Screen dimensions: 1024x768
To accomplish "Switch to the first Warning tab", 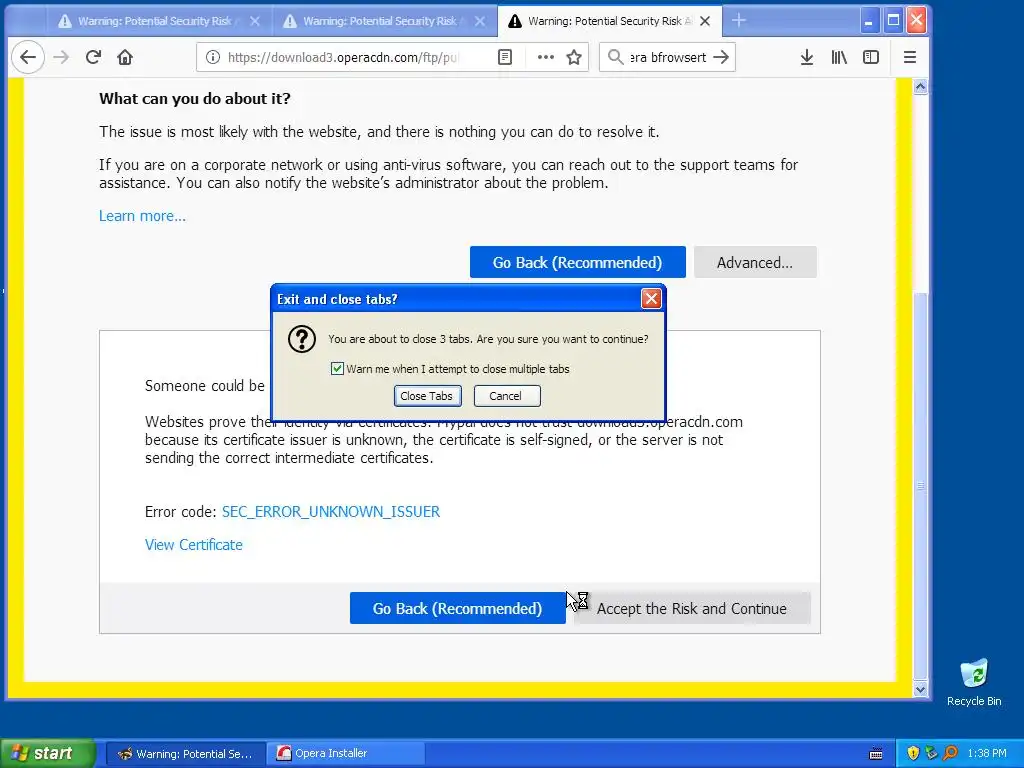I will [155, 21].
